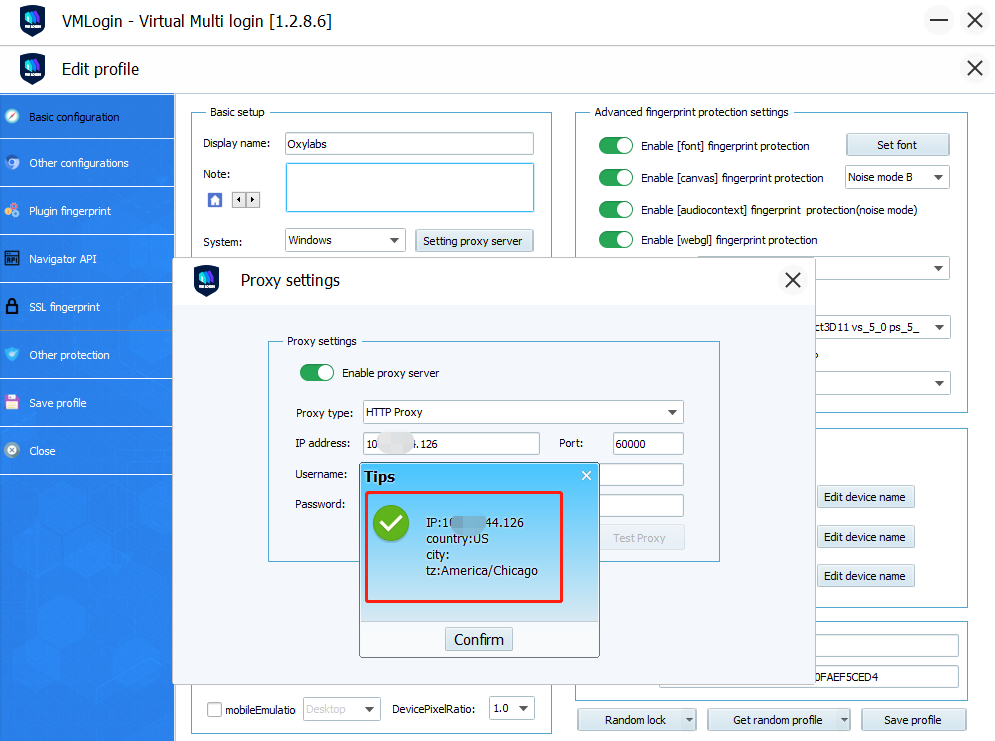This screenshot has width=995, height=741.
Task: Click the Get random profile button
Action: (778, 720)
